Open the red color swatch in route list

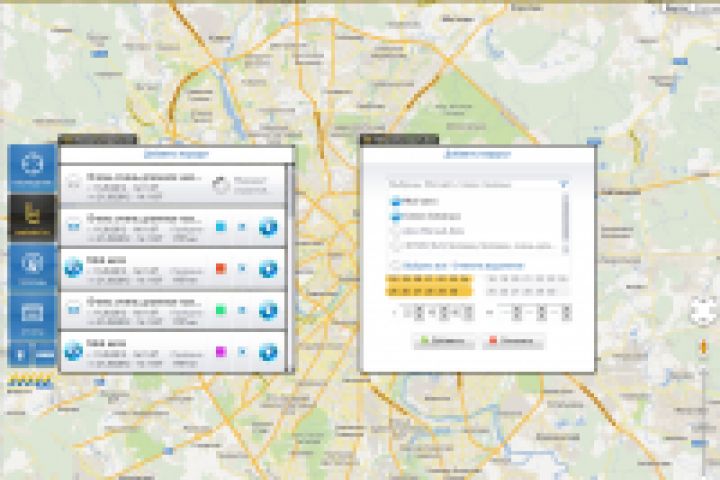(221, 268)
